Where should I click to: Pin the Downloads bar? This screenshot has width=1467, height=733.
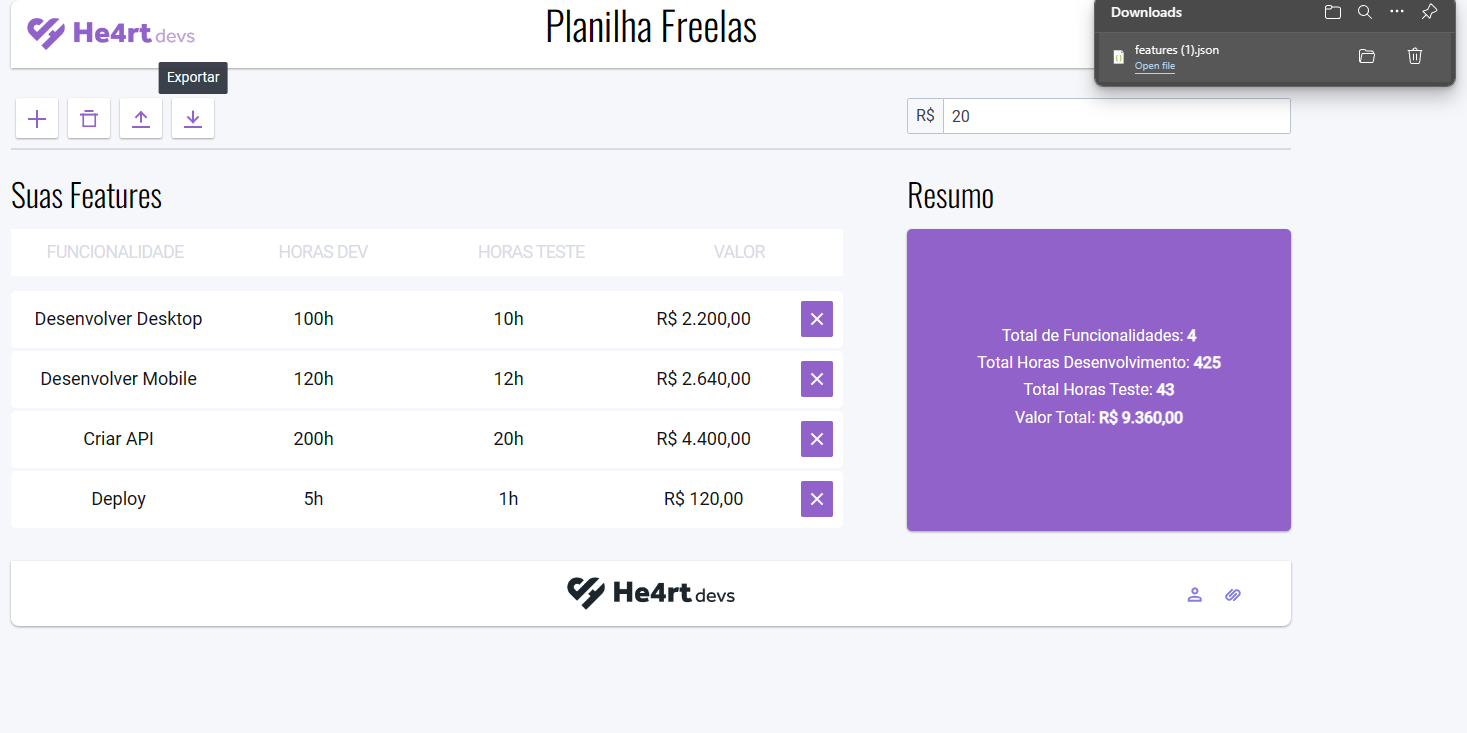coord(1429,12)
